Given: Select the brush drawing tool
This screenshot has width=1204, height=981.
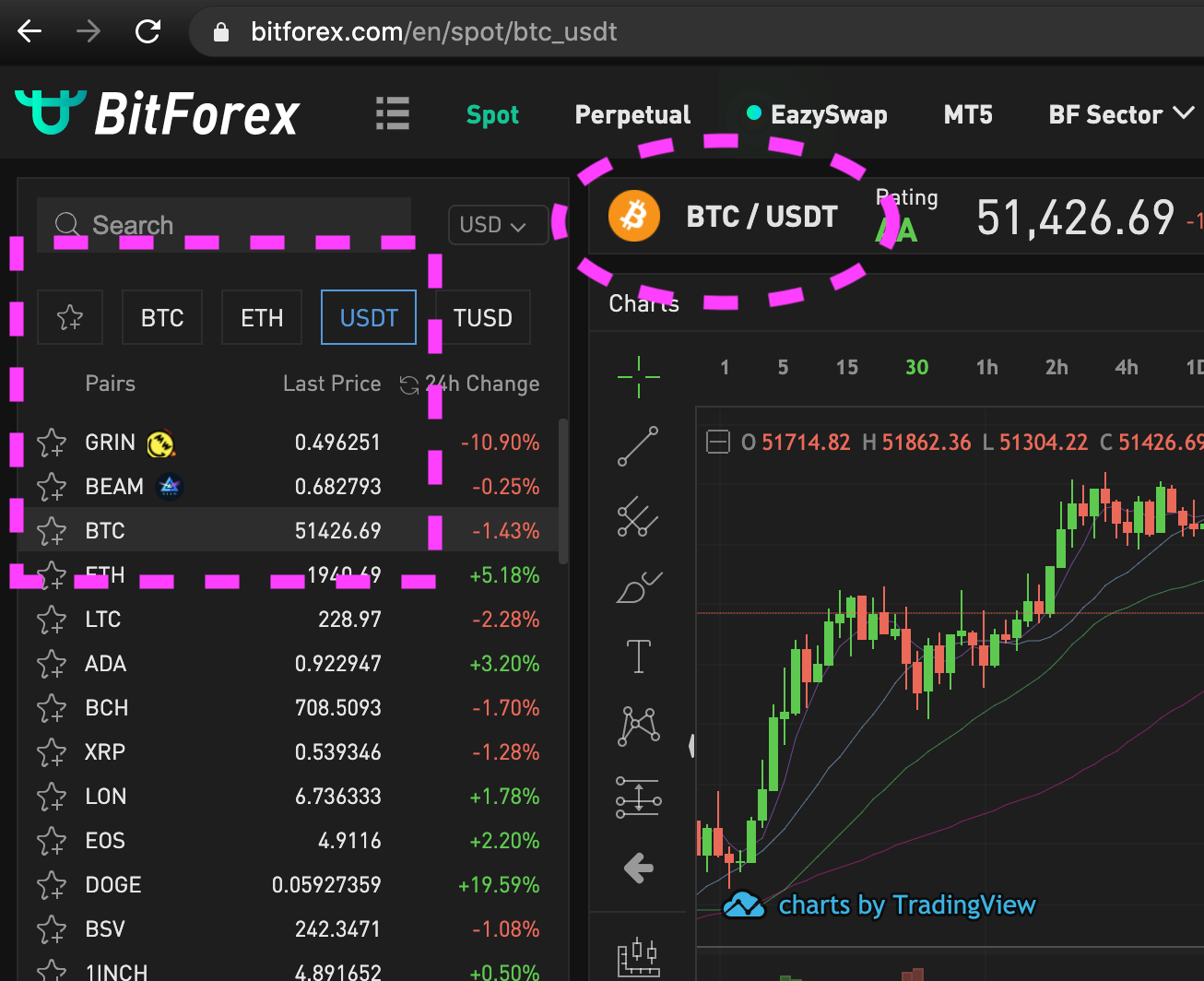Looking at the screenshot, I should (x=638, y=586).
